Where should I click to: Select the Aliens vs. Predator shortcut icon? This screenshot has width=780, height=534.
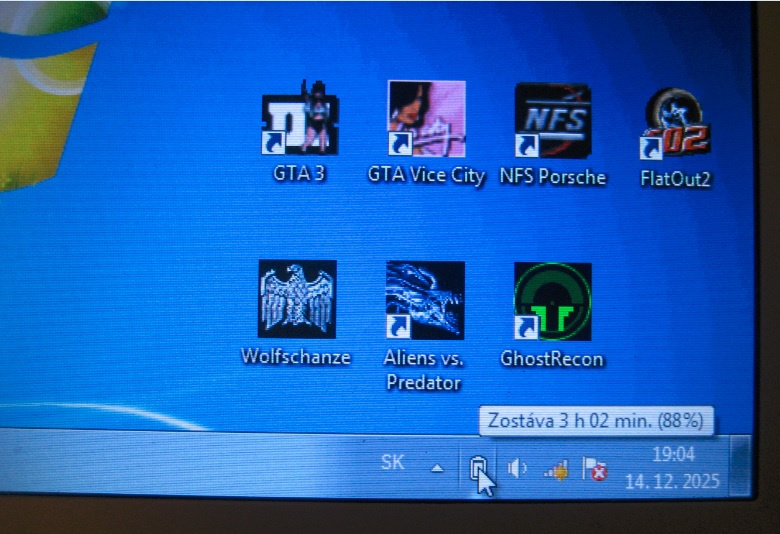click(425, 301)
